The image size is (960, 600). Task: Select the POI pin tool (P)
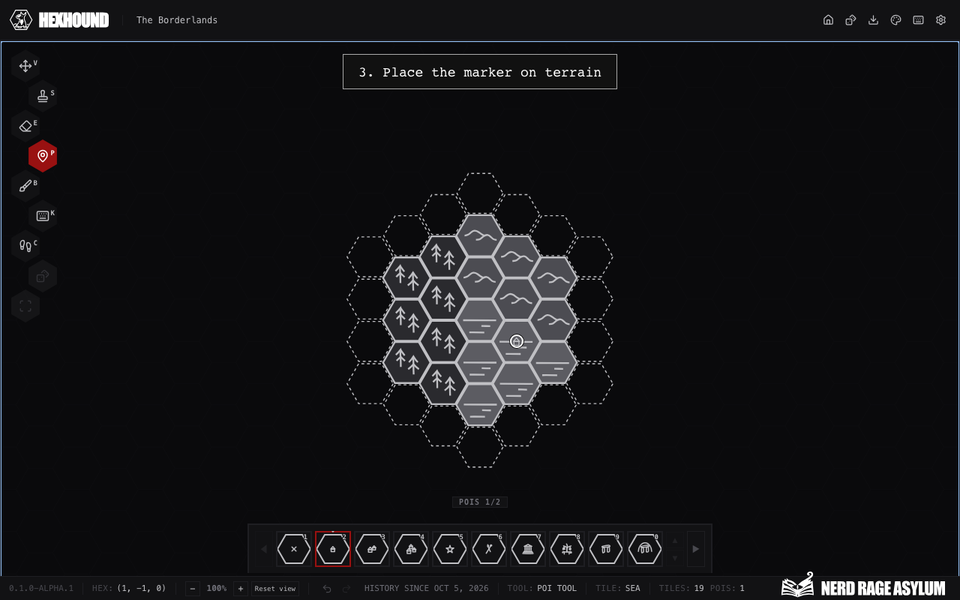pyautogui.click(x=43, y=156)
